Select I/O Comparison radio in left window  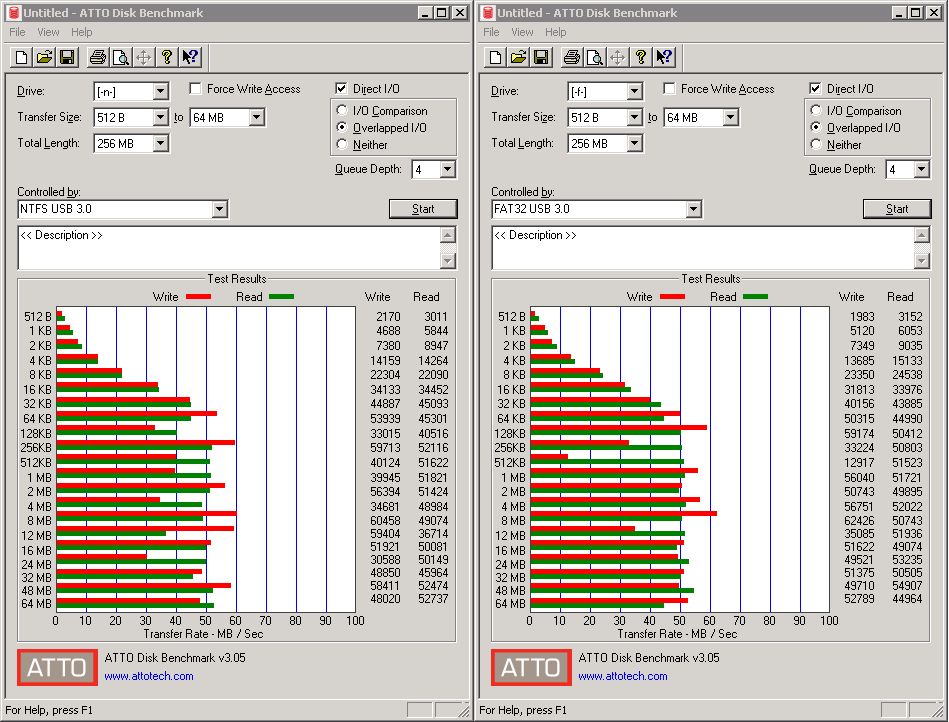point(342,110)
